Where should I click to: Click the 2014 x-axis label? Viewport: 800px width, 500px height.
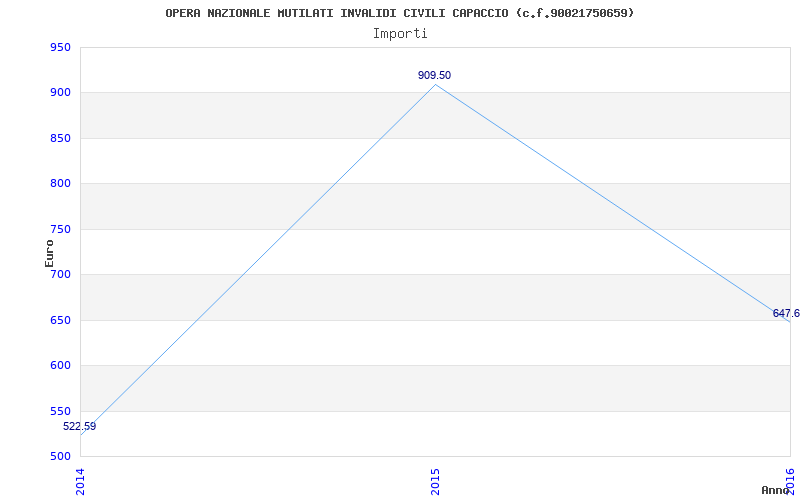[x=80, y=482]
